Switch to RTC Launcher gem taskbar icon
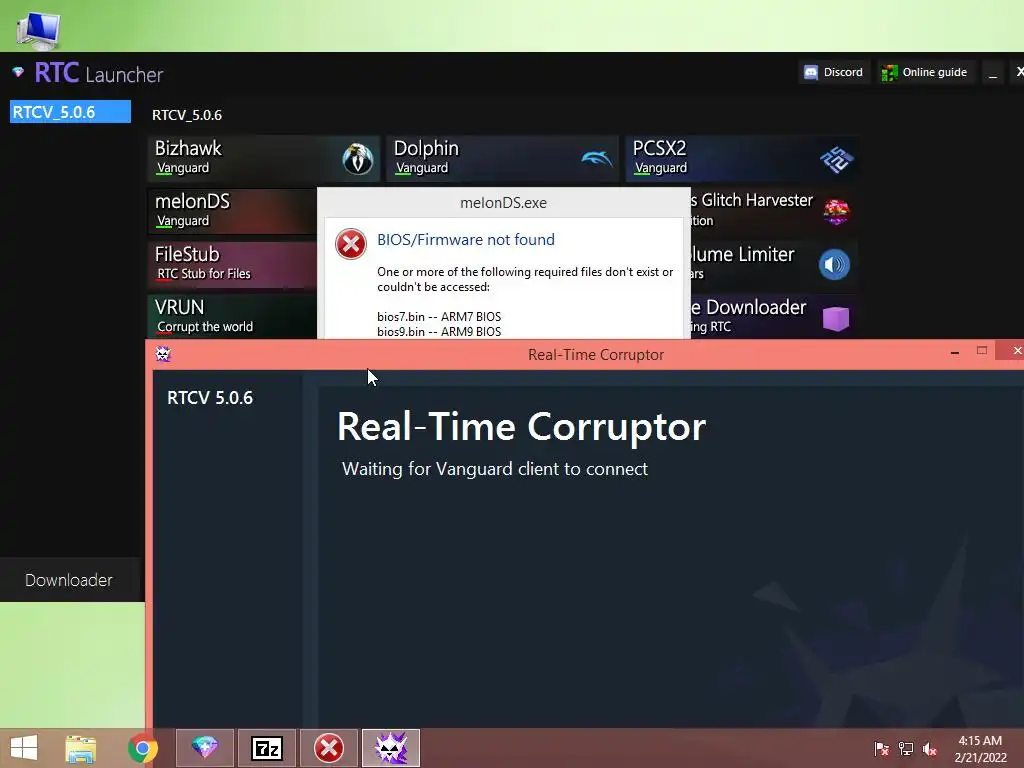The width and height of the screenshot is (1024, 768). coord(204,748)
